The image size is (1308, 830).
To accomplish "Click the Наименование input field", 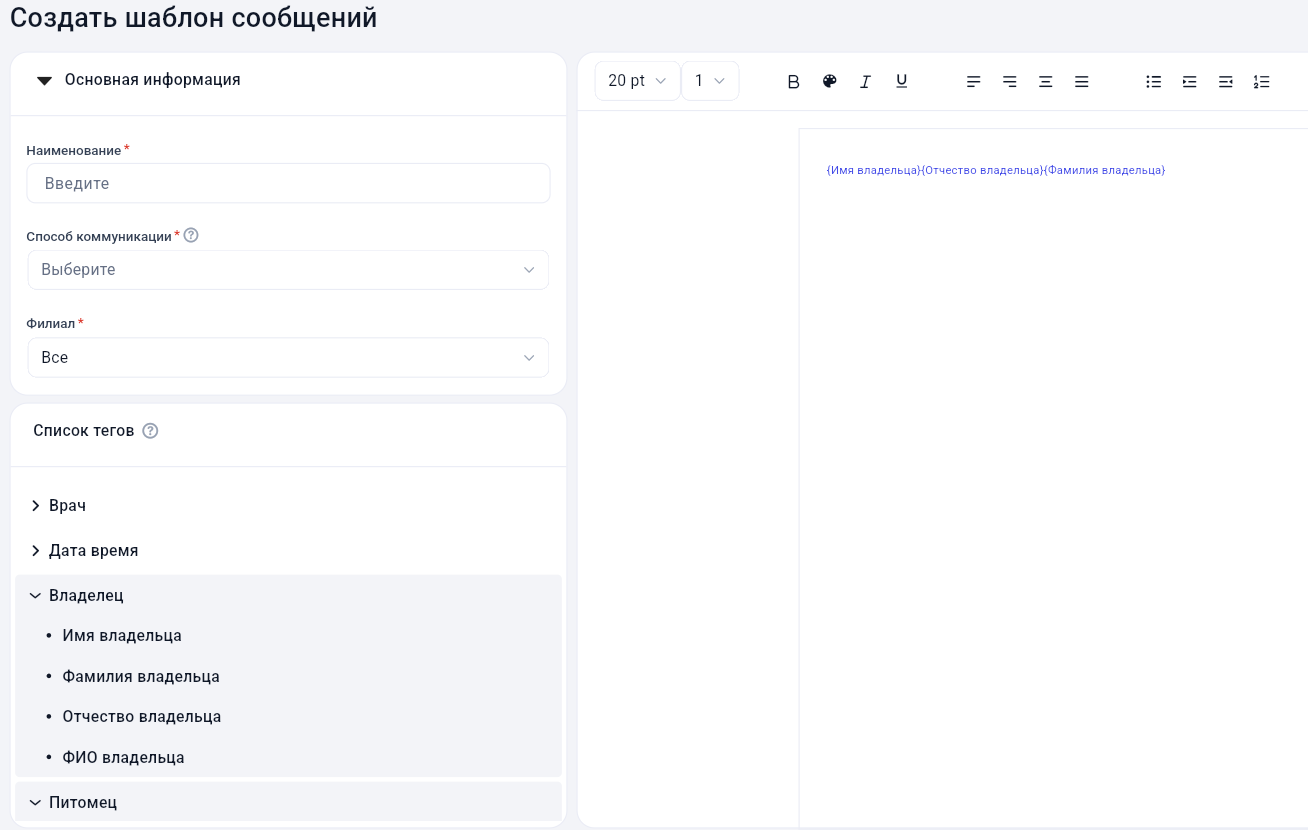I will pyautogui.click(x=288, y=184).
